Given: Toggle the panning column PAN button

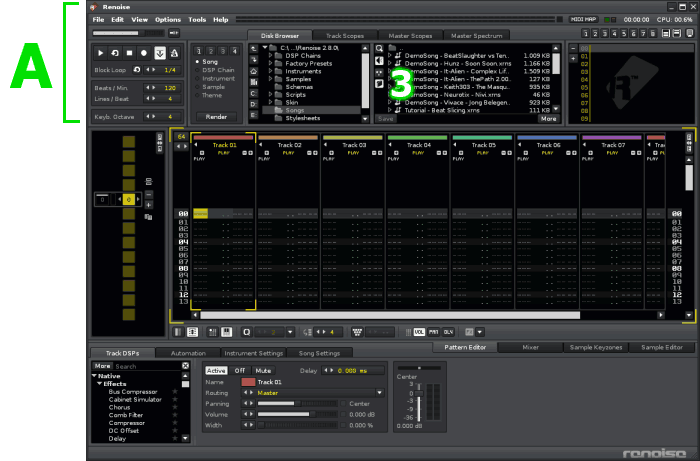Looking at the screenshot, I should point(433,332).
